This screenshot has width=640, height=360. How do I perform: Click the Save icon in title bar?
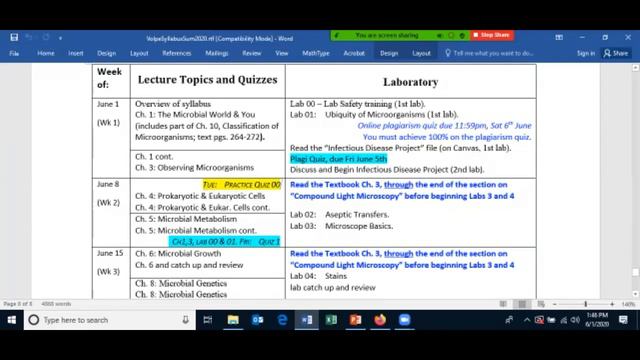[14, 38]
